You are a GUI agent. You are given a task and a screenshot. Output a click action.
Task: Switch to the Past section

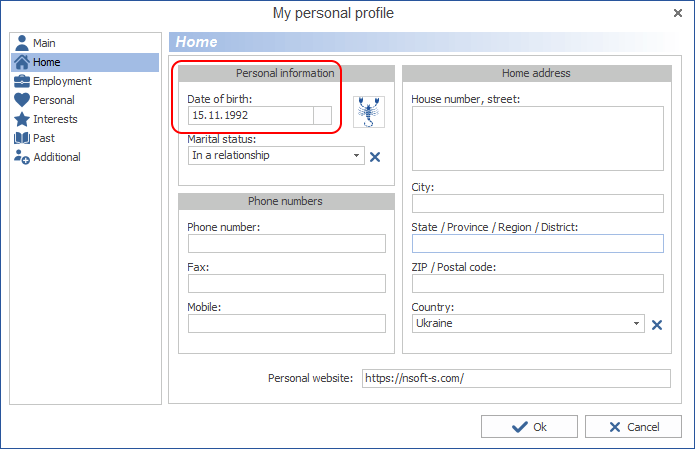43,138
